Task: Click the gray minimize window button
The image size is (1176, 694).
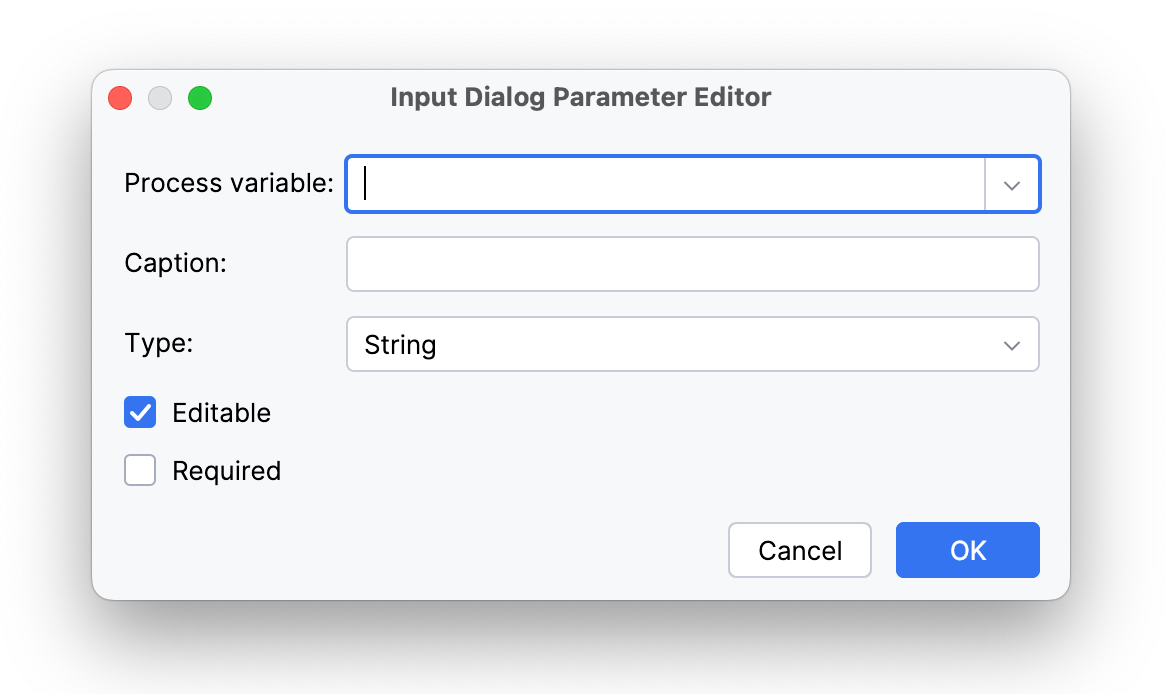Action: (x=160, y=98)
